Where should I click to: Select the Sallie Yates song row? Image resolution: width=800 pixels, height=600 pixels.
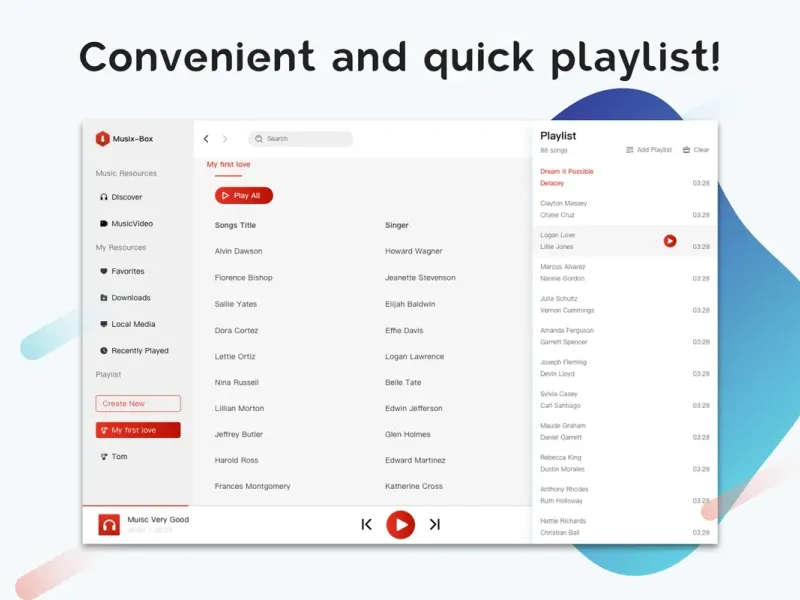click(363, 304)
